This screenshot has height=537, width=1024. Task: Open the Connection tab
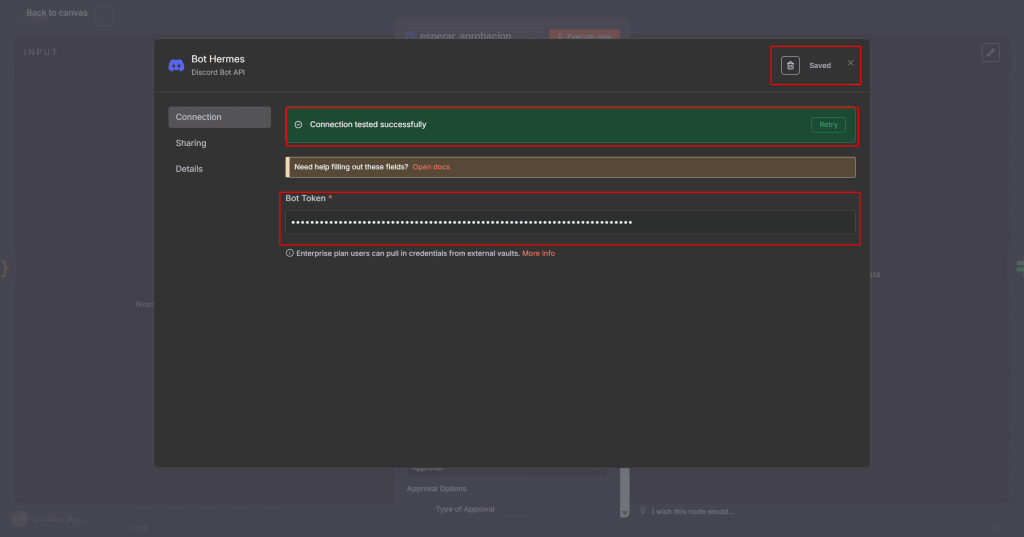pyautogui.click(x=219, y=117)
